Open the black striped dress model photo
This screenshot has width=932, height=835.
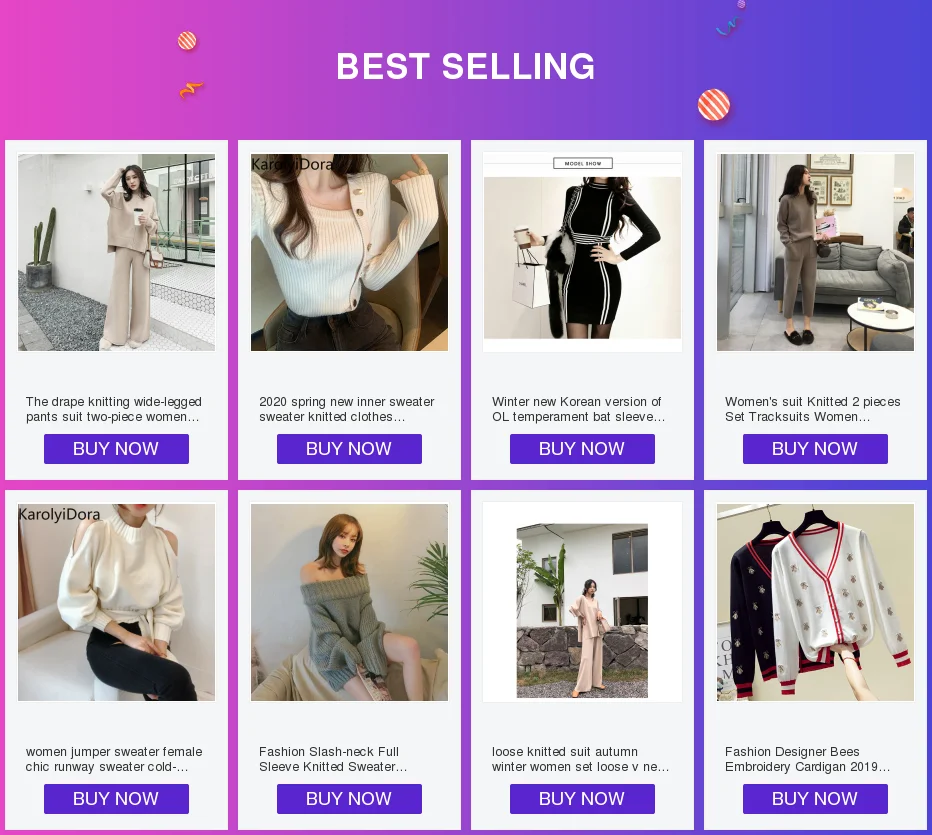tap(582, 252)
